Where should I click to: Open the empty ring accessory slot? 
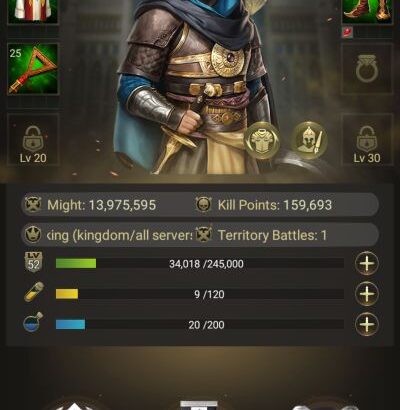point(367,69)
